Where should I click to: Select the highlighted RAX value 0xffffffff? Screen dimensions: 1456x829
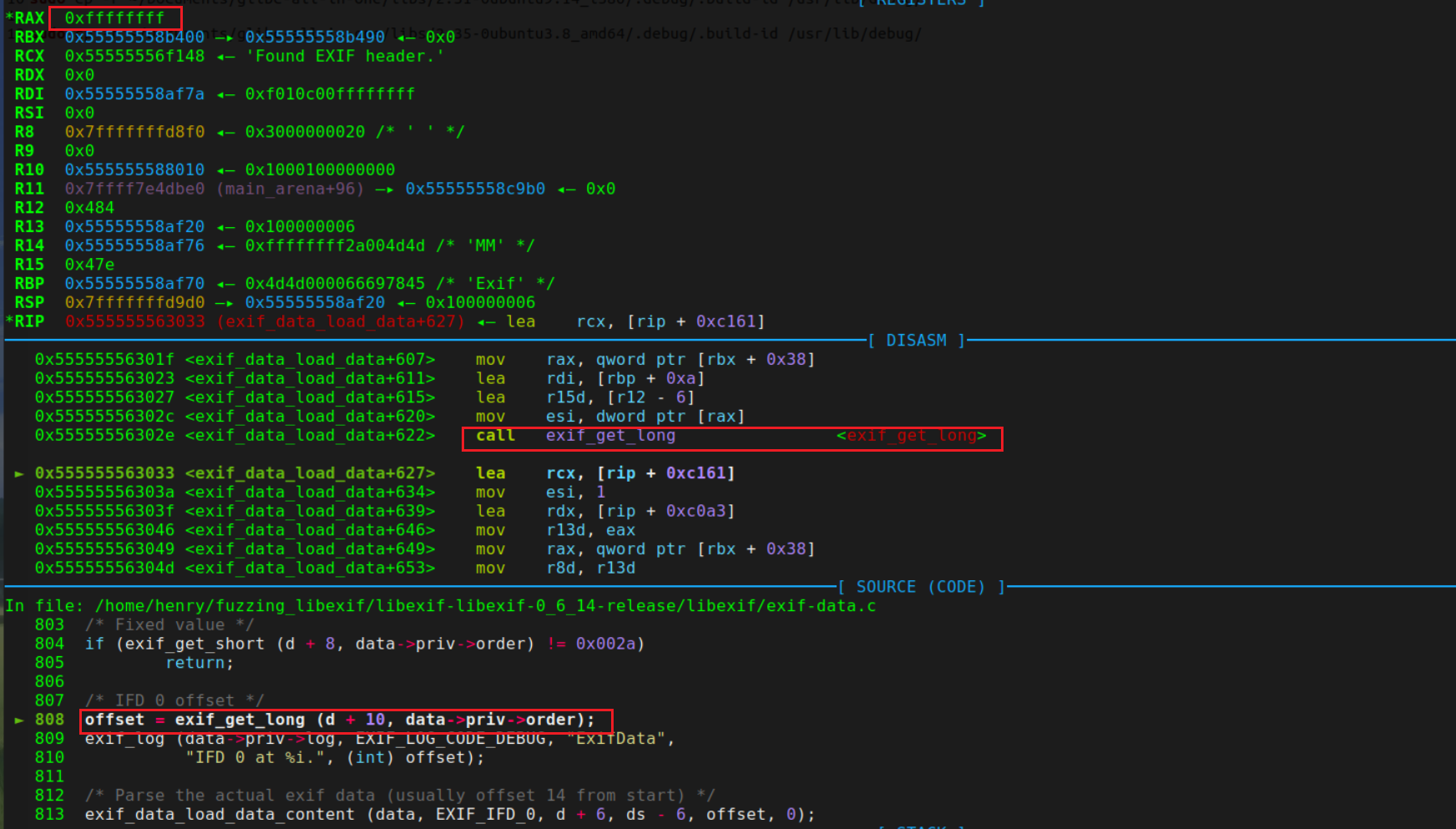click(x=114, y=18)
